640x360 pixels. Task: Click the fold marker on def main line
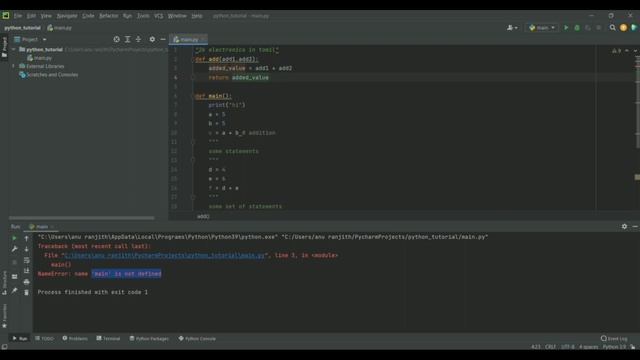pos(193,96)
